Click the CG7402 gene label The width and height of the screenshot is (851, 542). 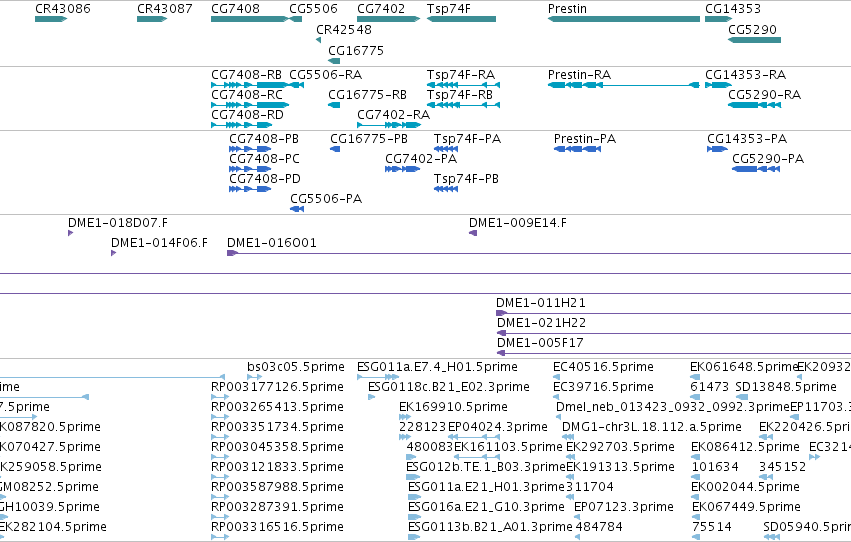[x=381, y=9]
